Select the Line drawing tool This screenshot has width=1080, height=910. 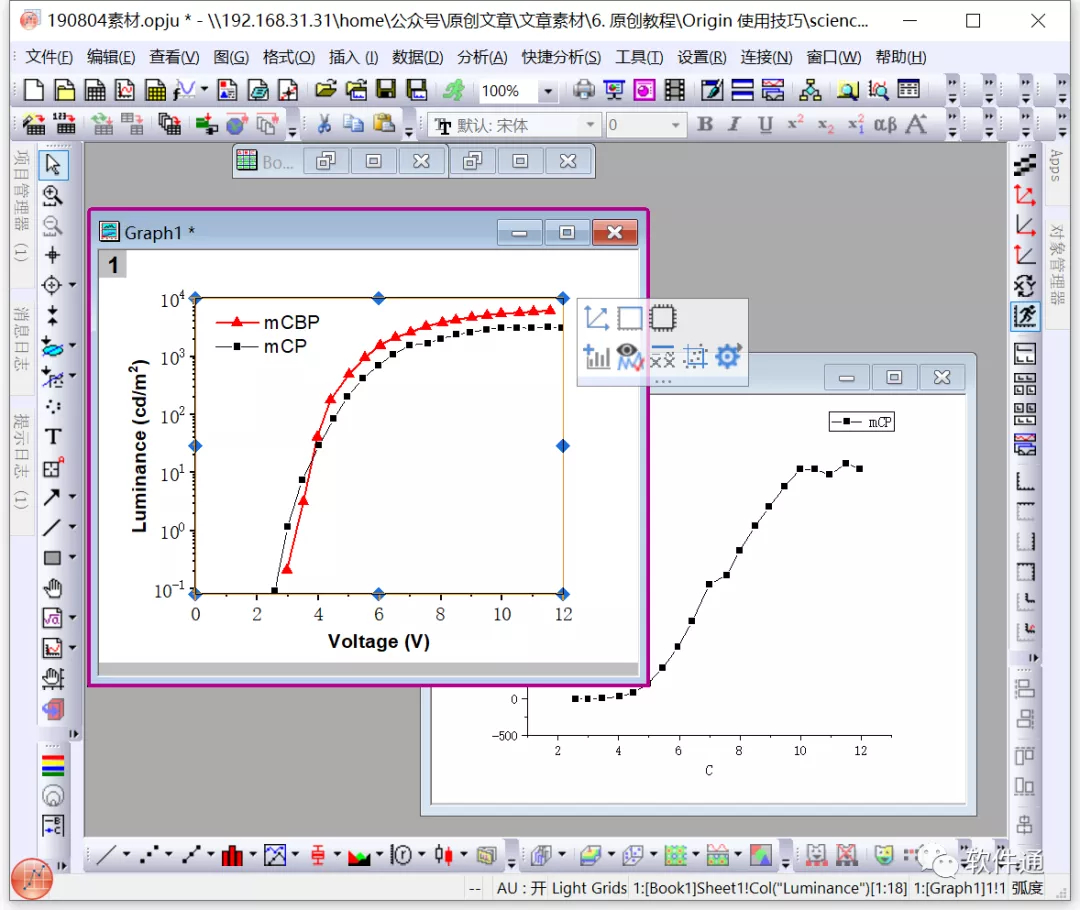52,527
